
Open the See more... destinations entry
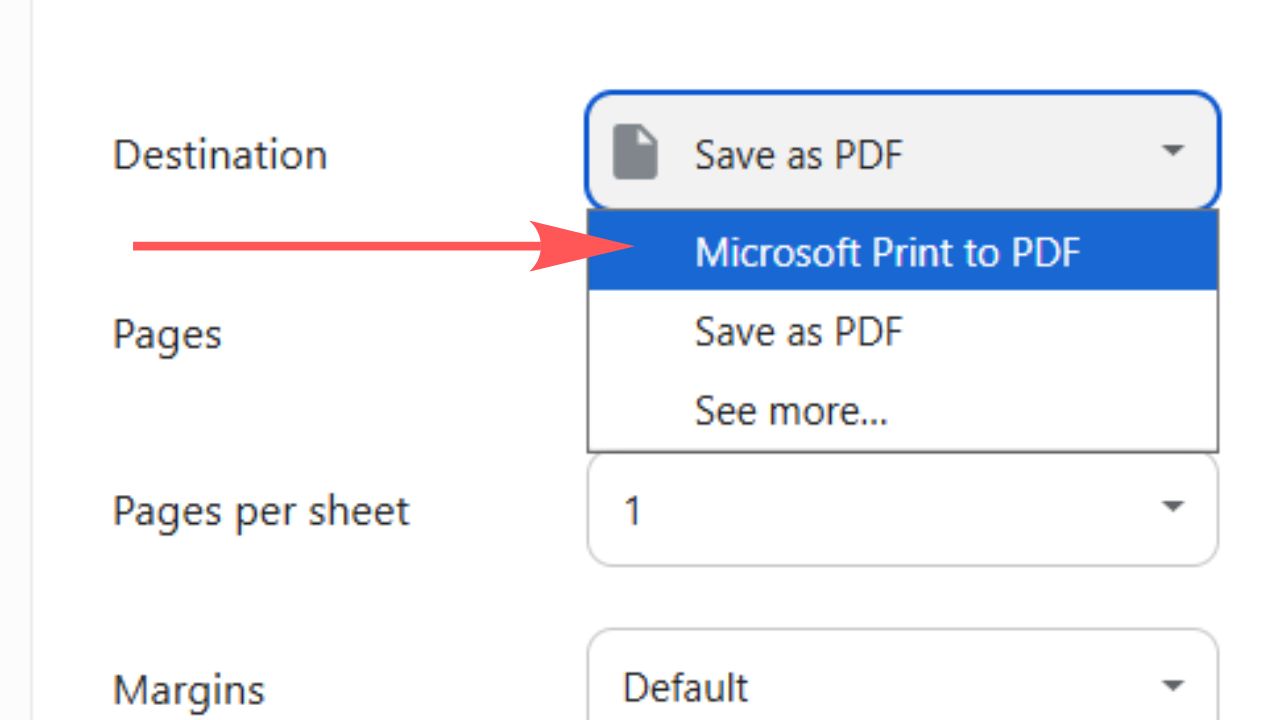[x=902, y=410]
